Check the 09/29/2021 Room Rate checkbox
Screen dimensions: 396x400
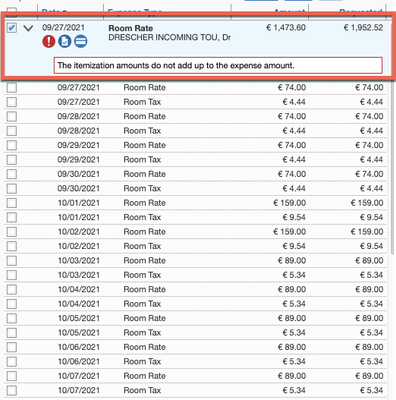pyautogui.click(x=12, y=145)
